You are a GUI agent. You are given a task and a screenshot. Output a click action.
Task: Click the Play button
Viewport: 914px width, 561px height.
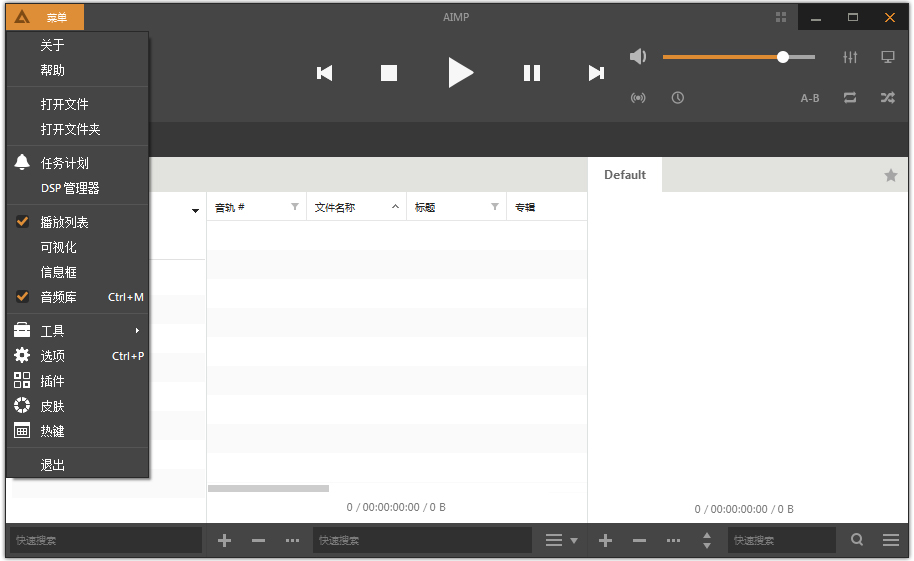click(x=460, y=72)
